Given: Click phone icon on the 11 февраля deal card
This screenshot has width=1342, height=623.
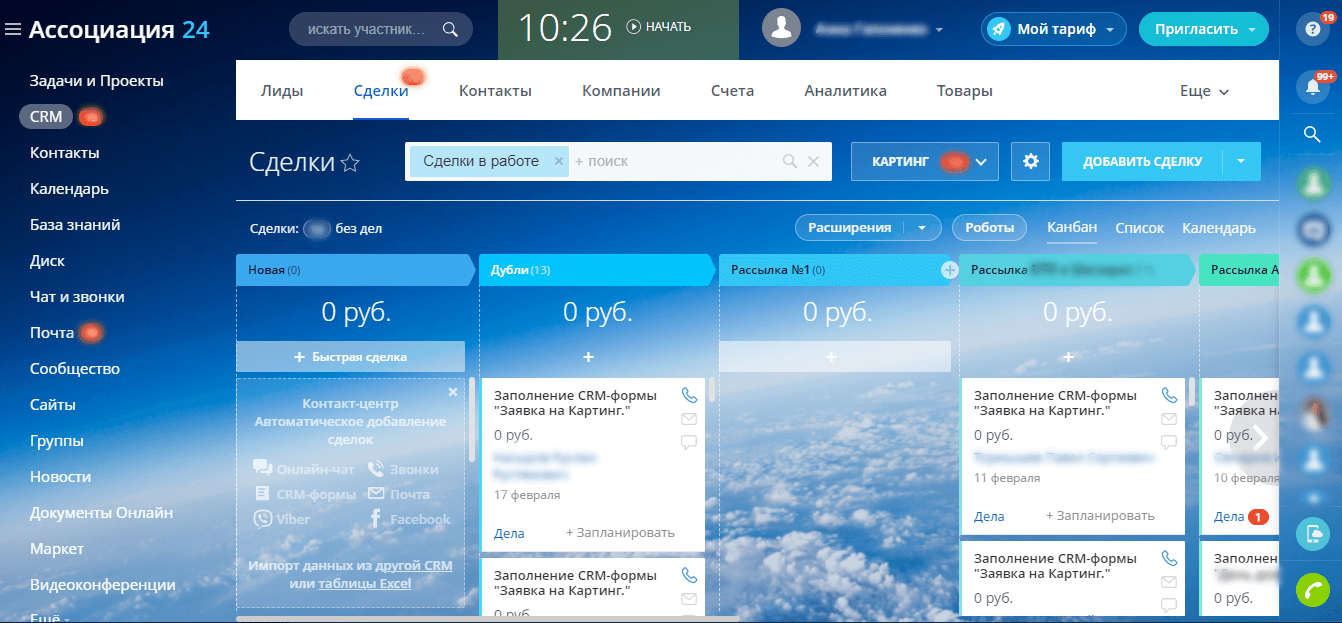Looking at the screenshot, I should (x=1169, y=395).
